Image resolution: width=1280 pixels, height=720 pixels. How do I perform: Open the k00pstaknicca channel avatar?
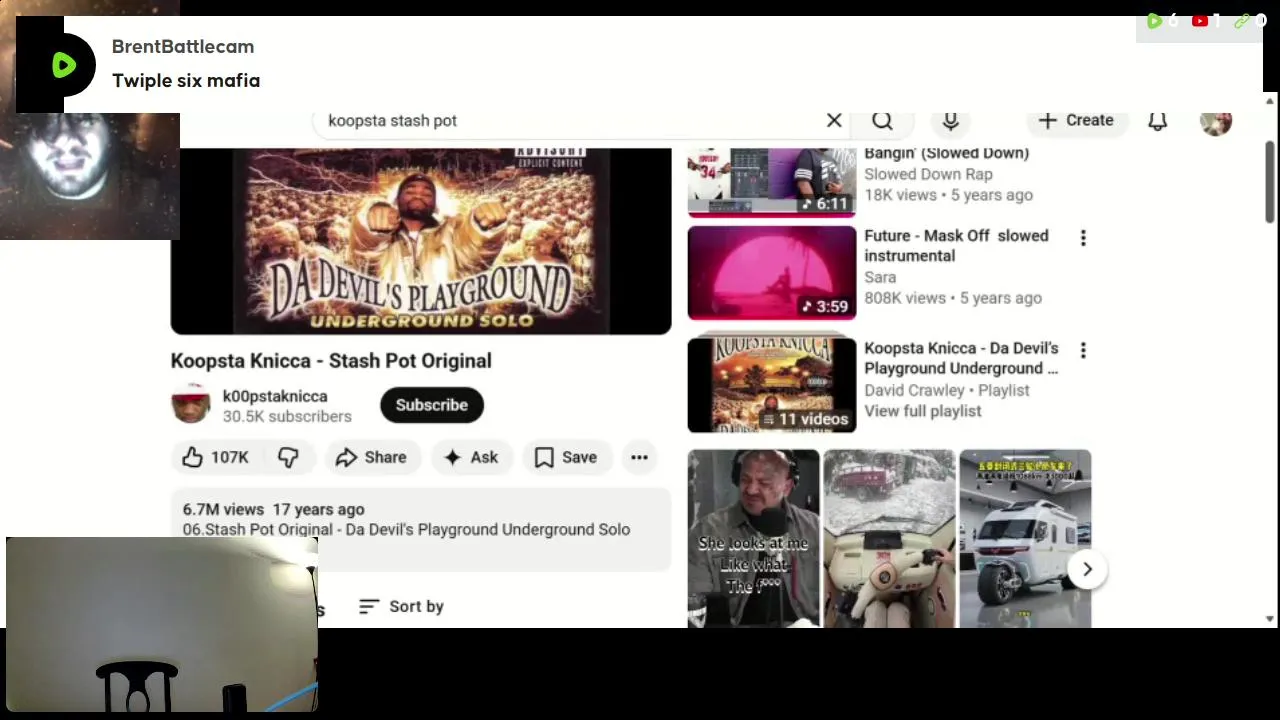[191, 404]
